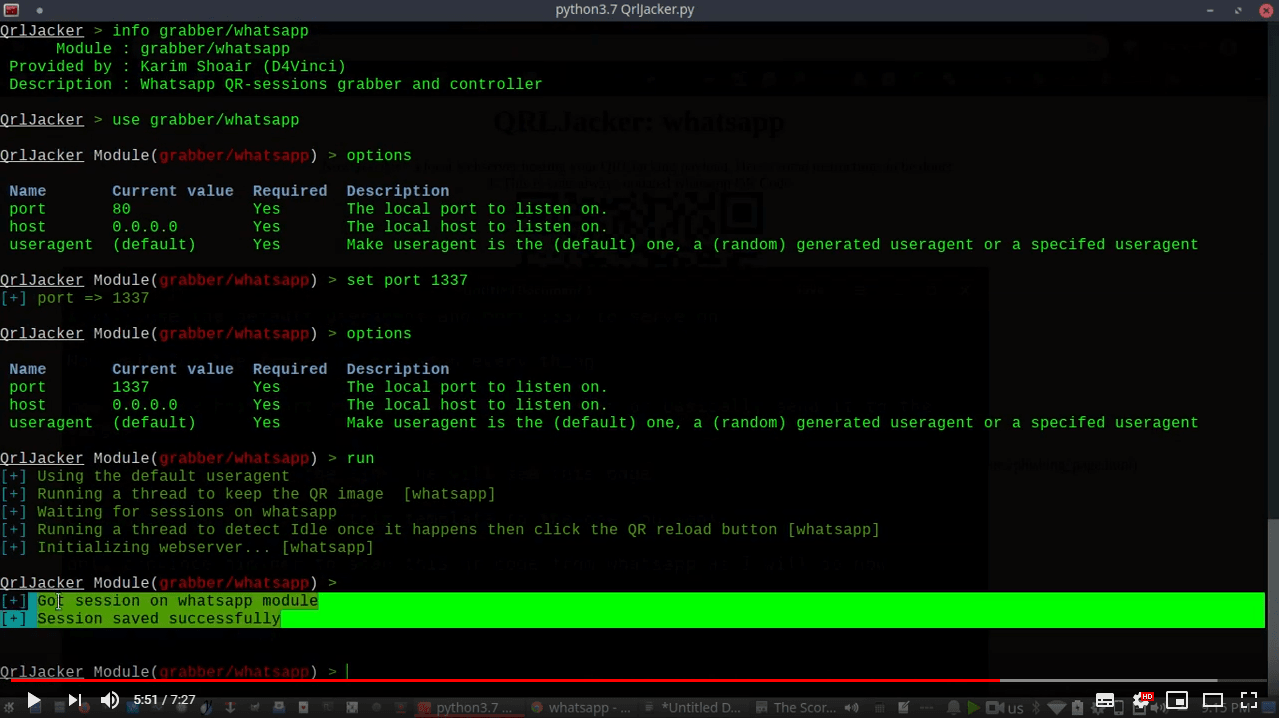
Task: Click port value '80' in options table
Action: [121, 209]
